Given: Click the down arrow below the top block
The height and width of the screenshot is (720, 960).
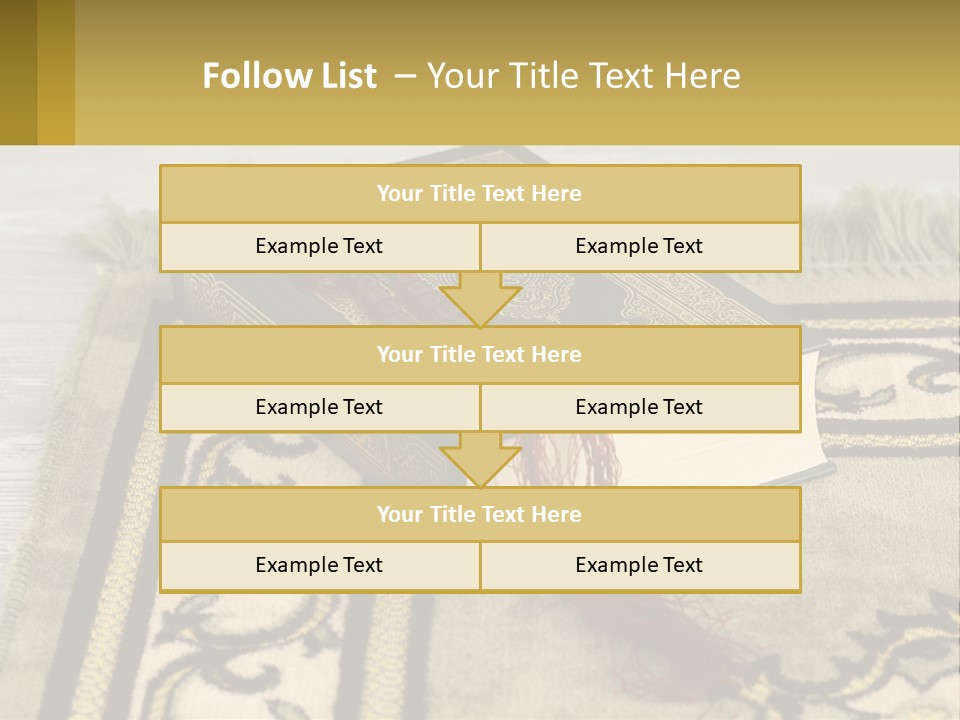Looking at the screenshot, I should tap(480, 300).
